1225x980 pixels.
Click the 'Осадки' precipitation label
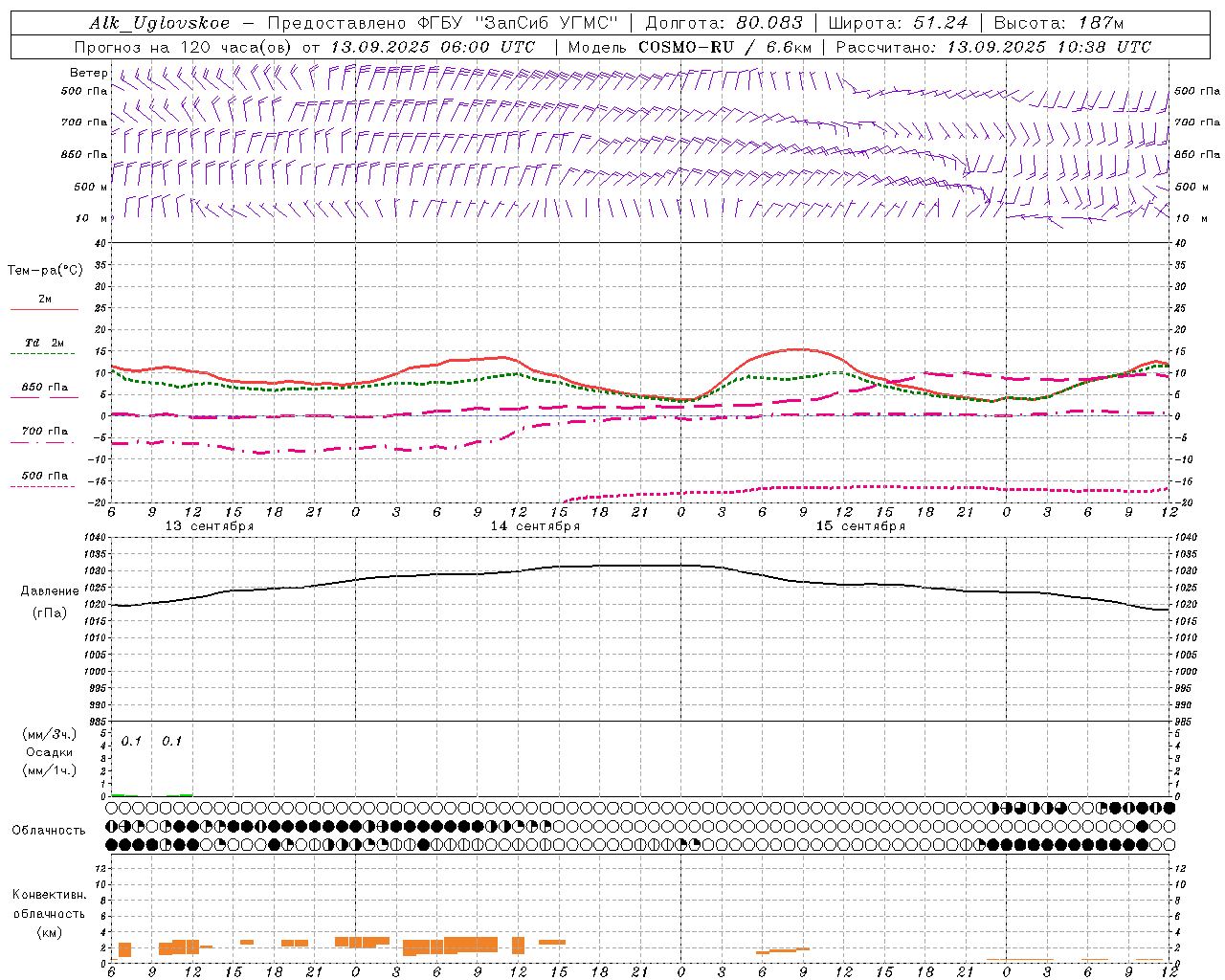tap(50, 752)
